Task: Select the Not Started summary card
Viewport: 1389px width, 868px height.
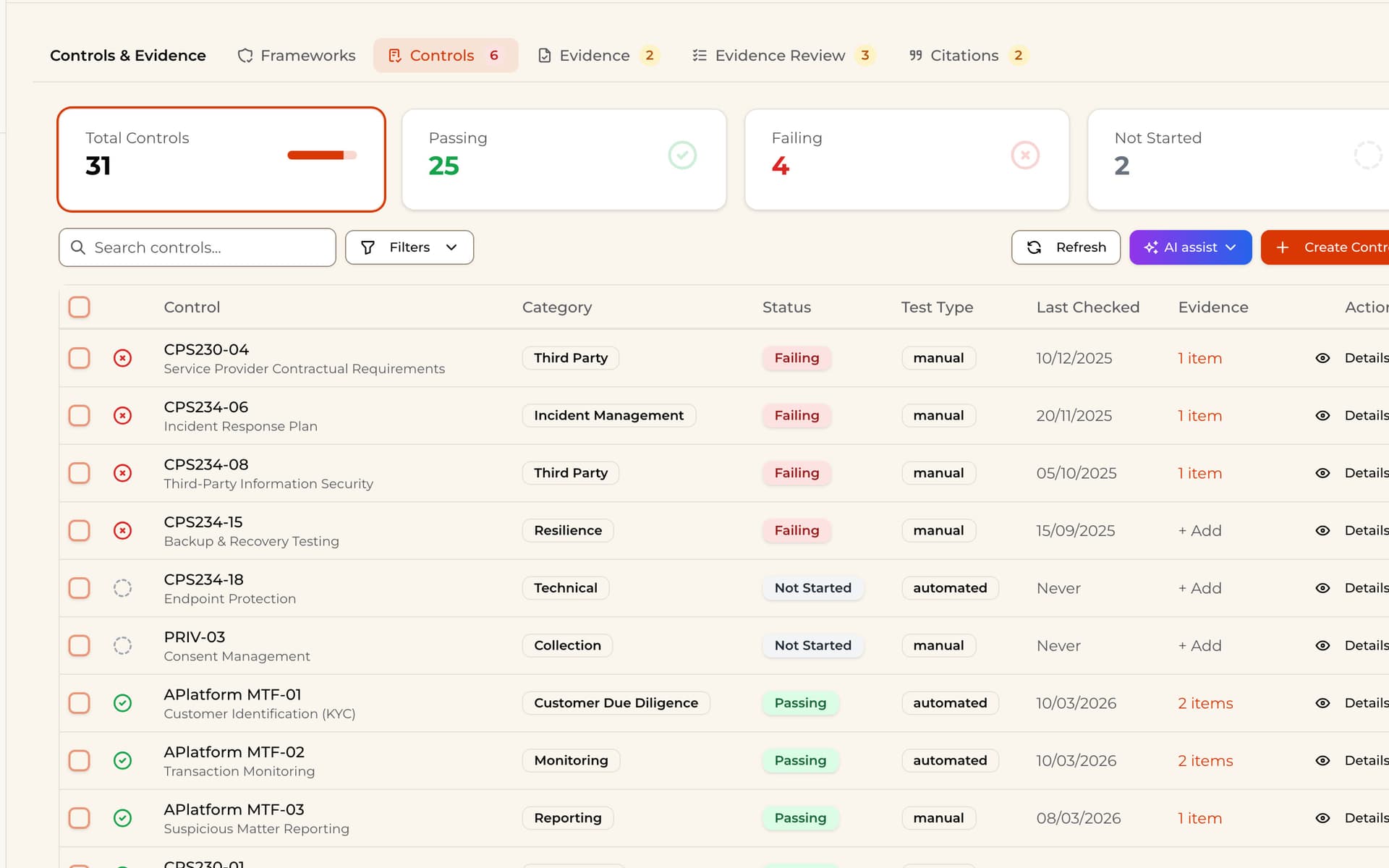Action: (x=1238, y=160)
